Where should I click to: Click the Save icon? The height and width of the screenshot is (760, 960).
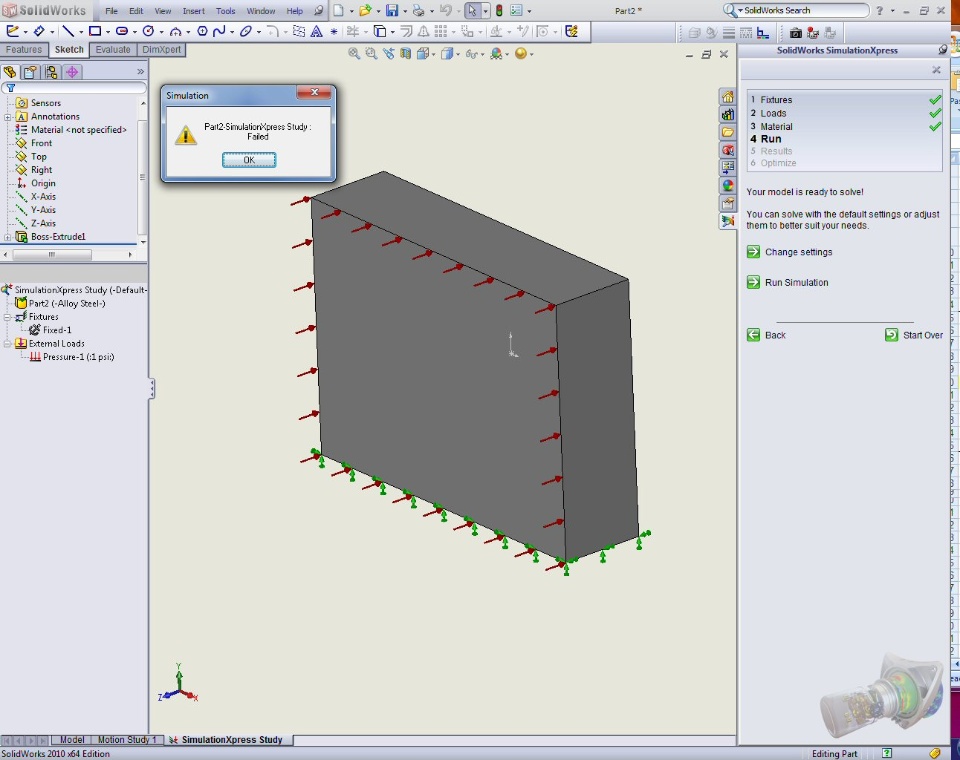[392, 10]
